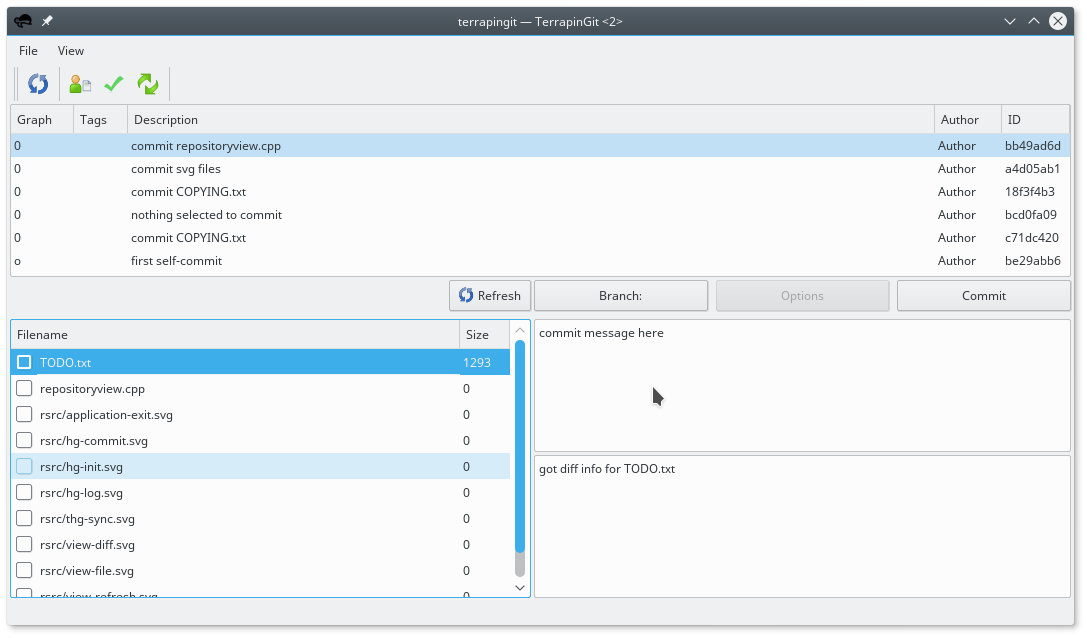Screen dimensions: 1087x638
Task: Sort by the Tags column header
Action: coord(101,119)
